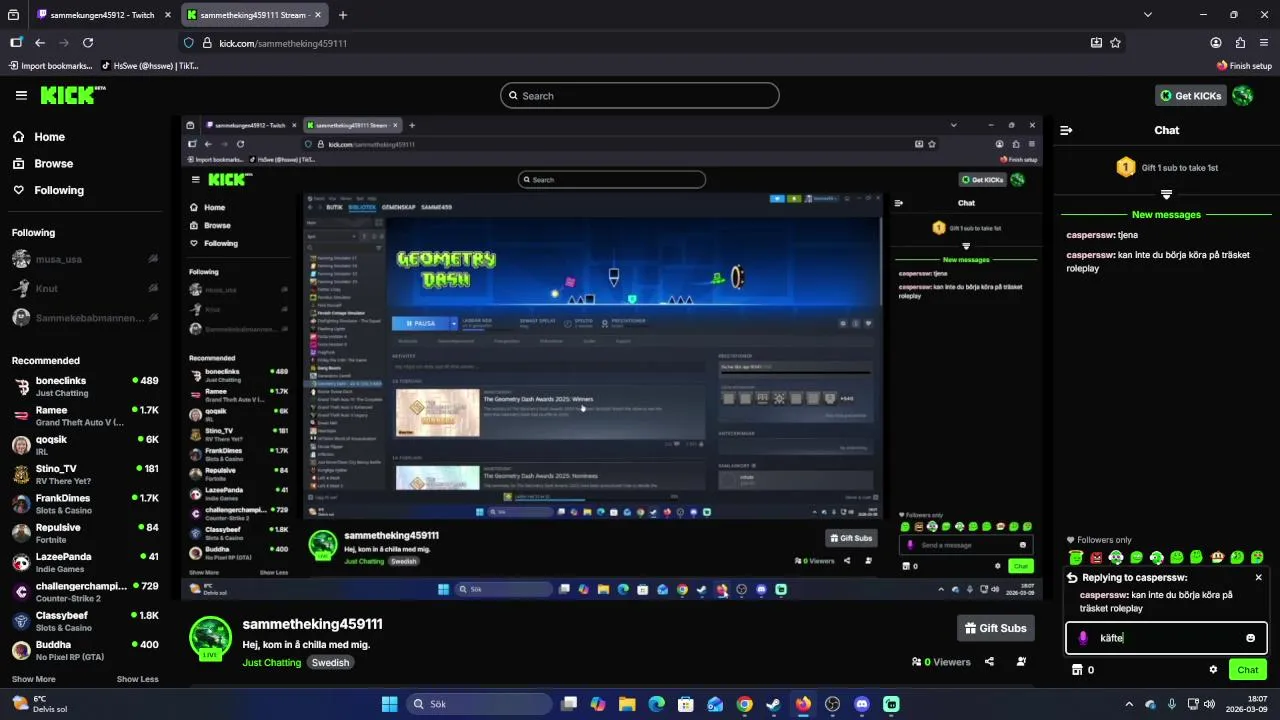1280x720 pixels.
Task: Open File Explorer from the taskbar
Action: click(x=627, y=704)
